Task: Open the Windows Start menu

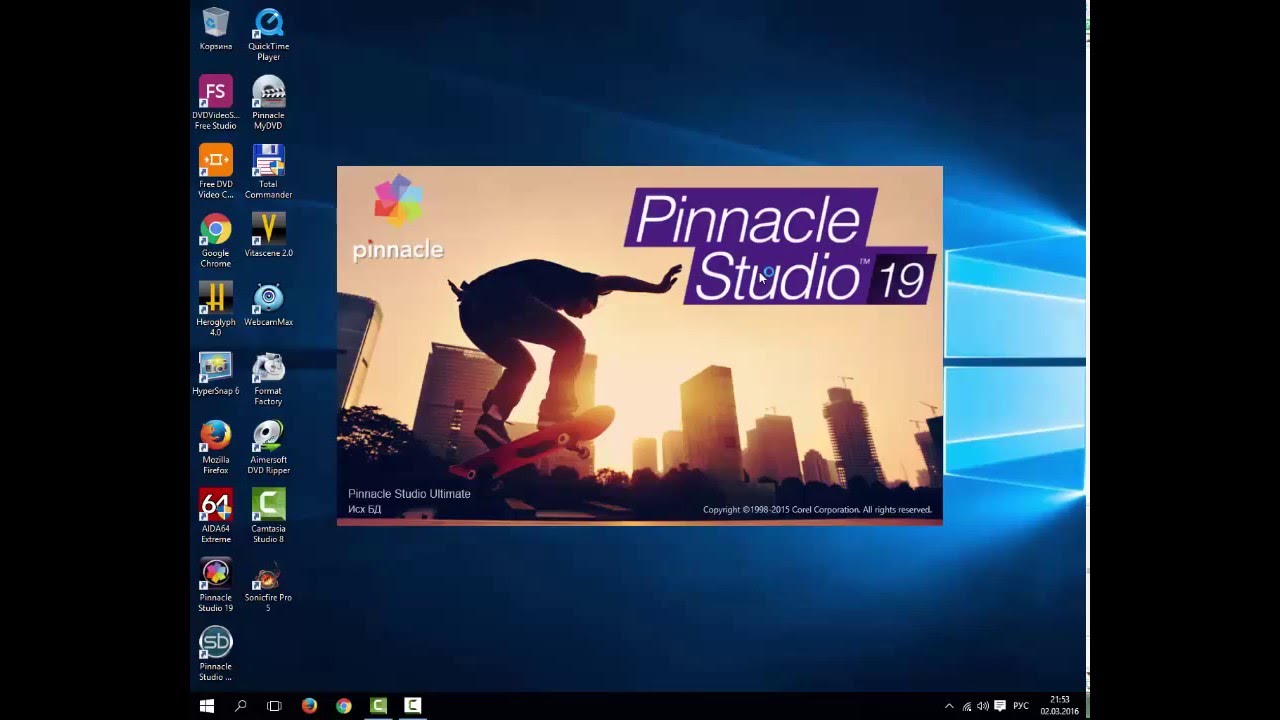Action: (207, 706)
